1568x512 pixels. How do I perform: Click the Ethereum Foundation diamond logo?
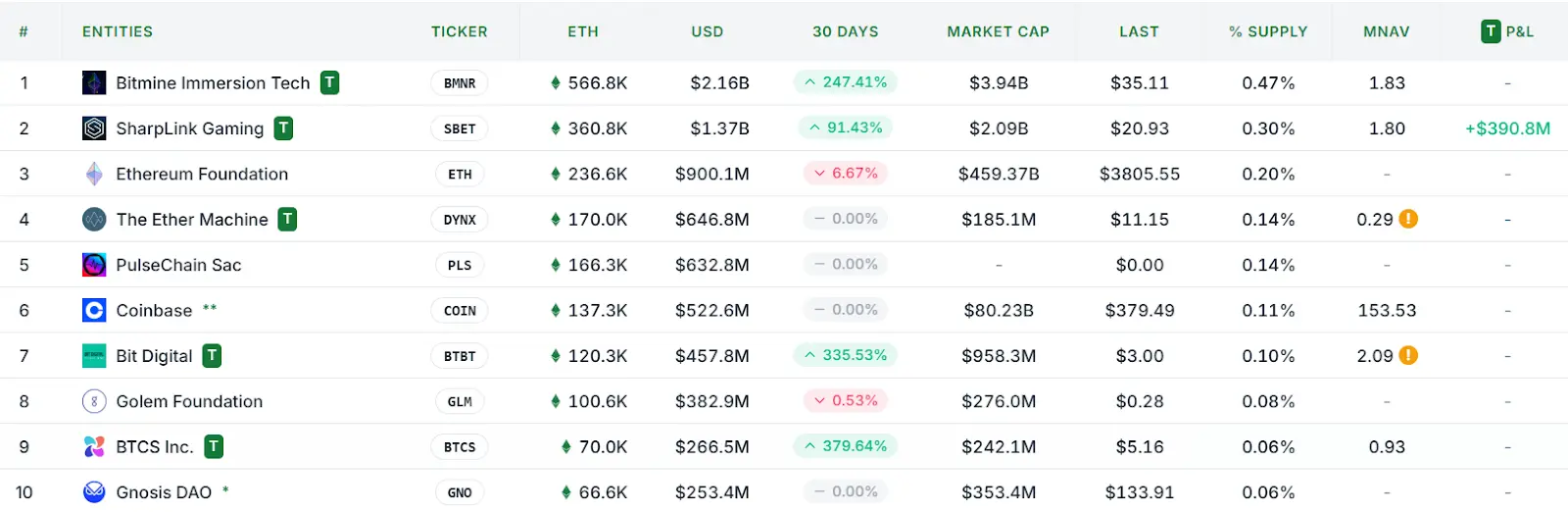pyautogui.click(x=94, y=174)
